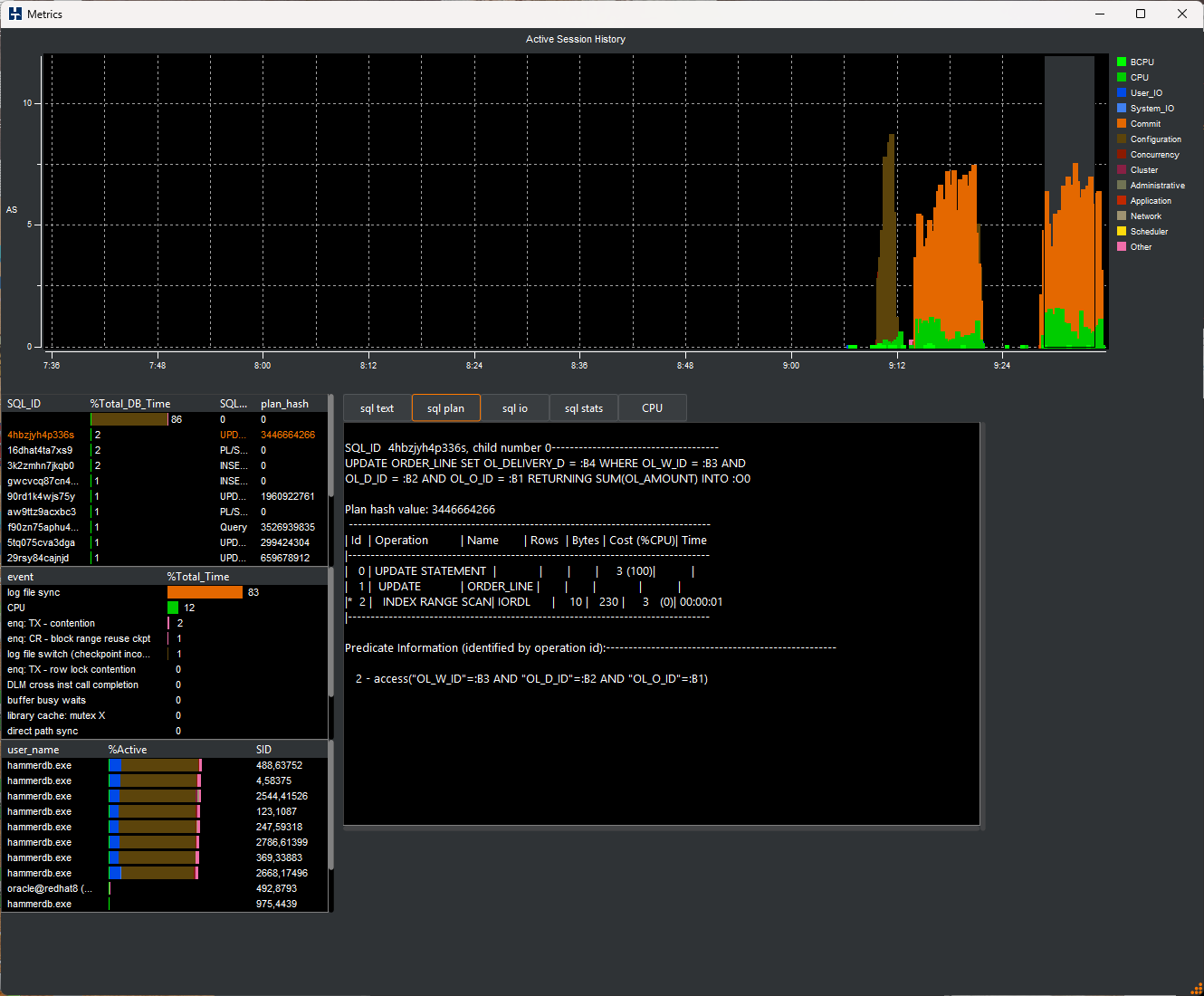Click the Metrics app icon in title bar
The image size is (1204, 996).
[14, 14]
